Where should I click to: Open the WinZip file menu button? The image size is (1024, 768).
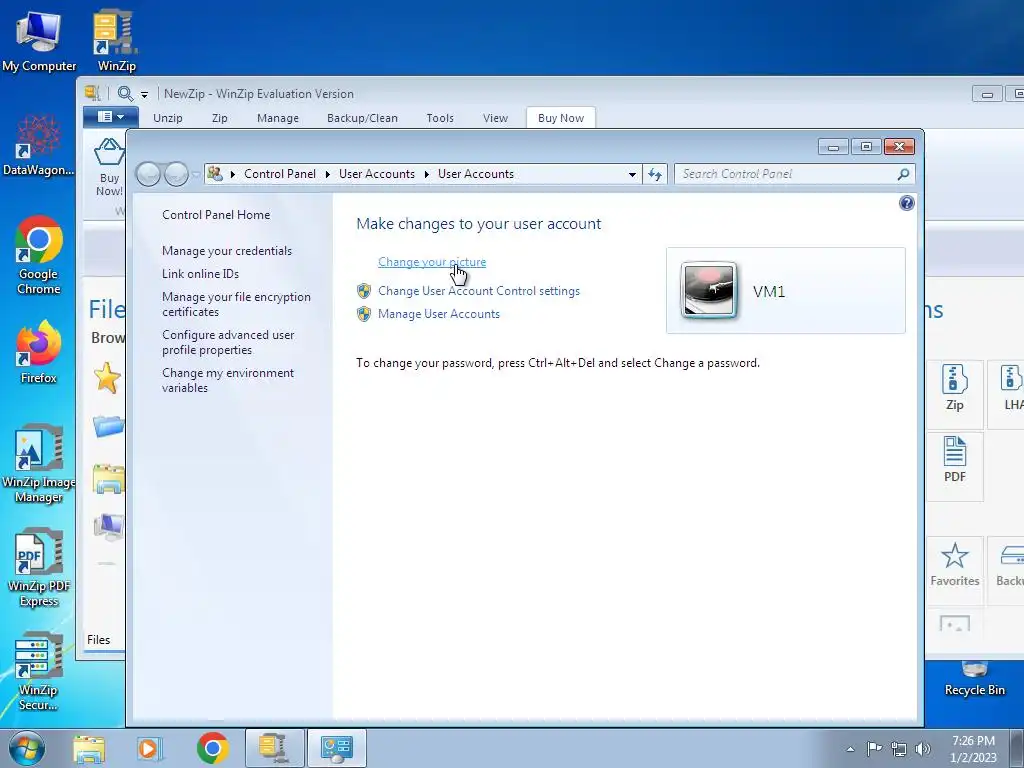[x=110, y=117]
